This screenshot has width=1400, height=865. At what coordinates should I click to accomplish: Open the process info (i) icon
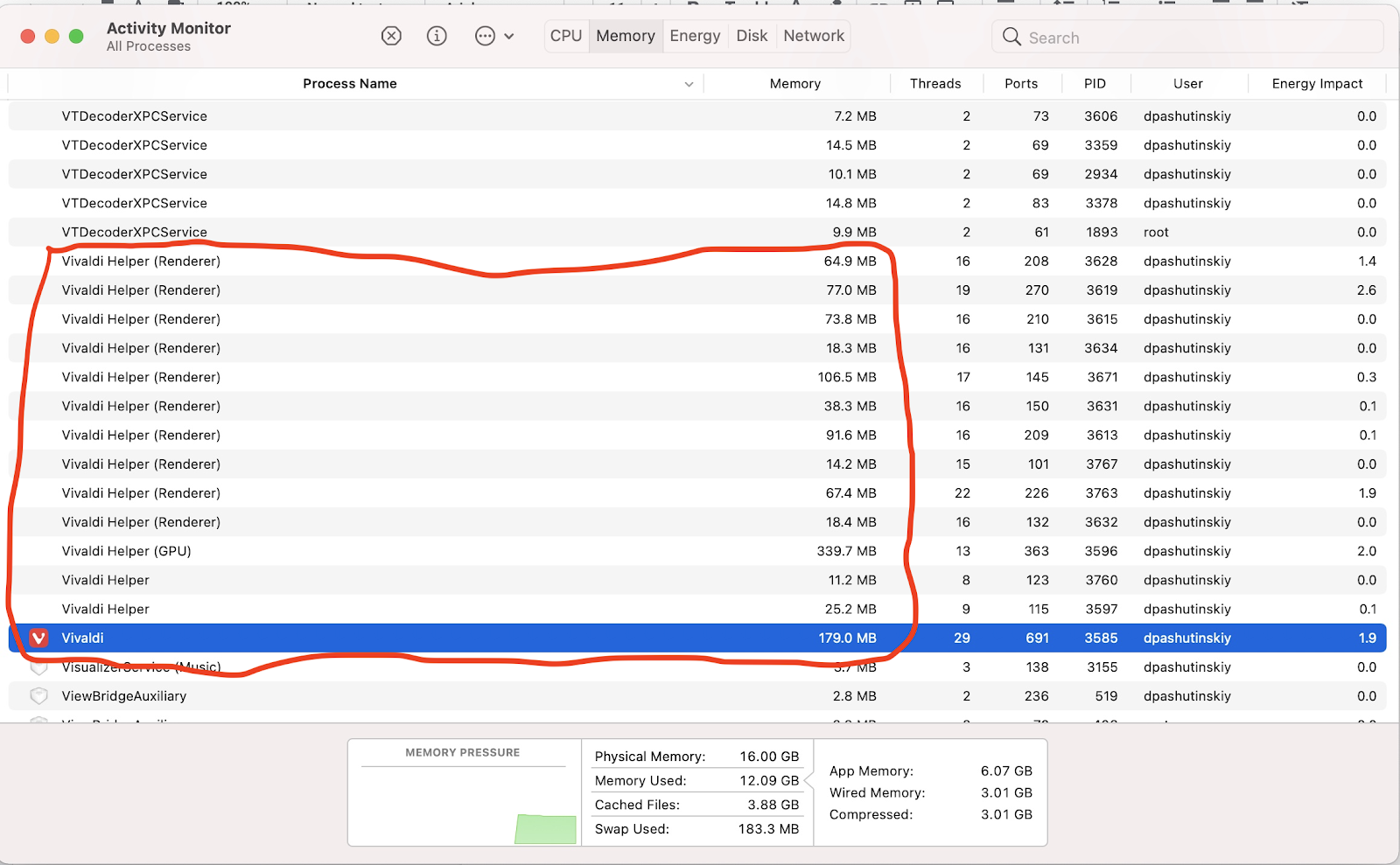click(x=437, y=36)
